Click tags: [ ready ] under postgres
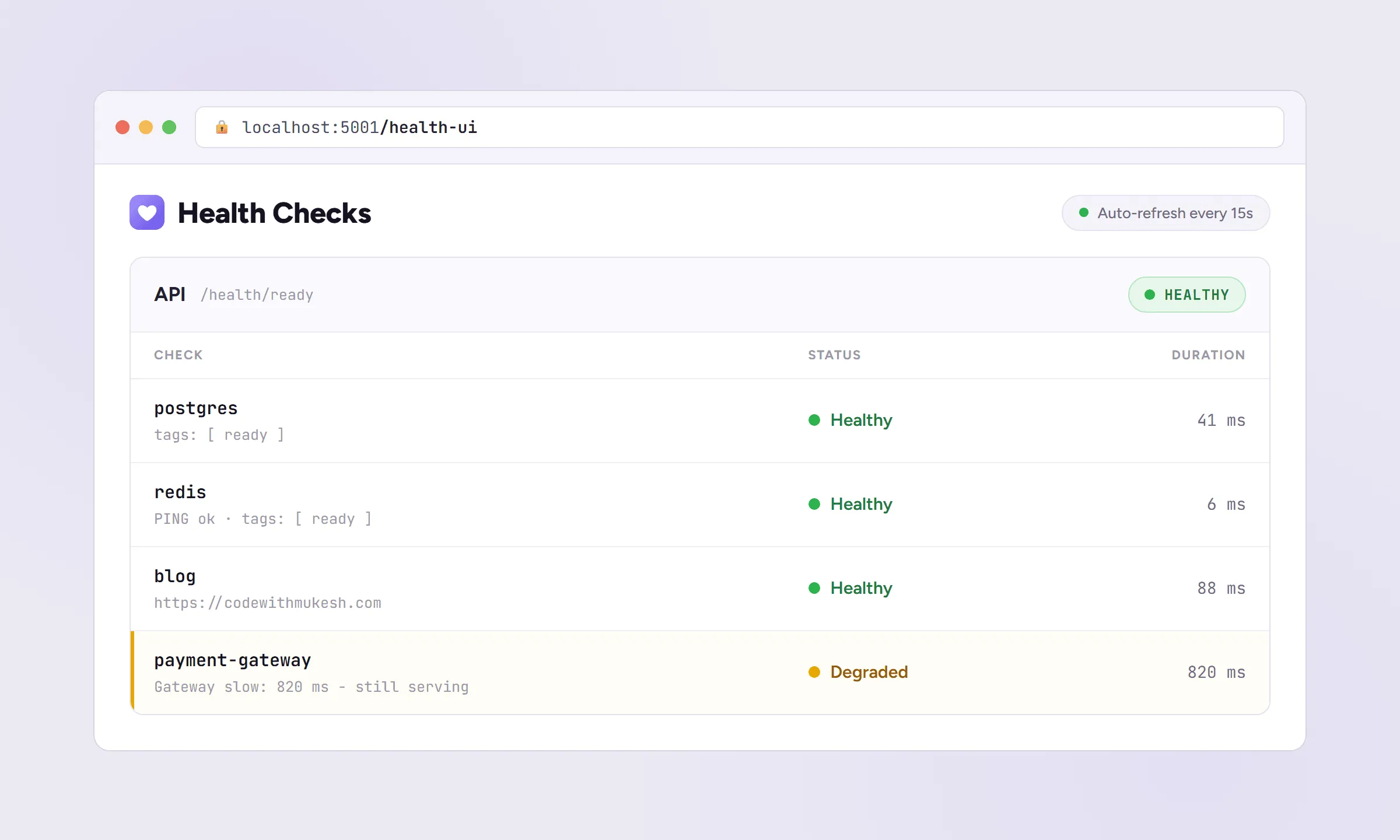The image size is (1400, 840). 219,435
